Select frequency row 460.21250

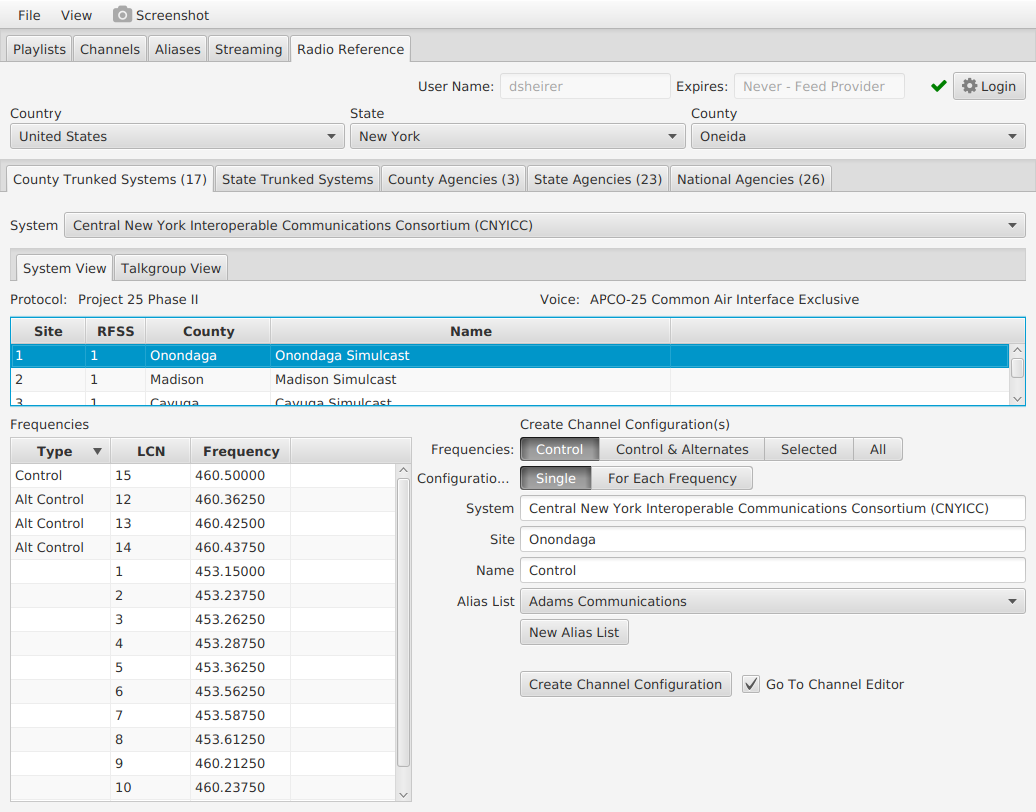204,763
